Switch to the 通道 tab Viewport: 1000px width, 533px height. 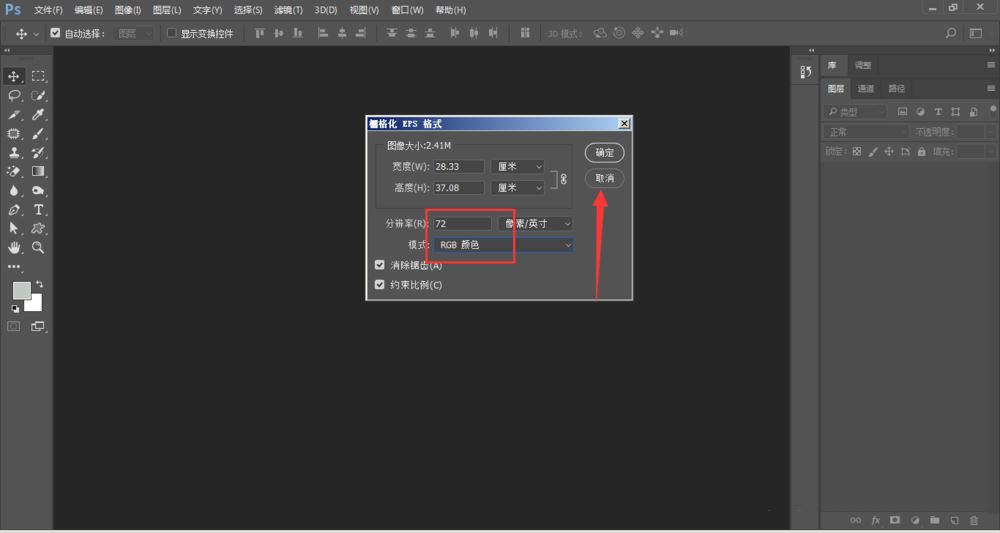[x=865, y=89]
